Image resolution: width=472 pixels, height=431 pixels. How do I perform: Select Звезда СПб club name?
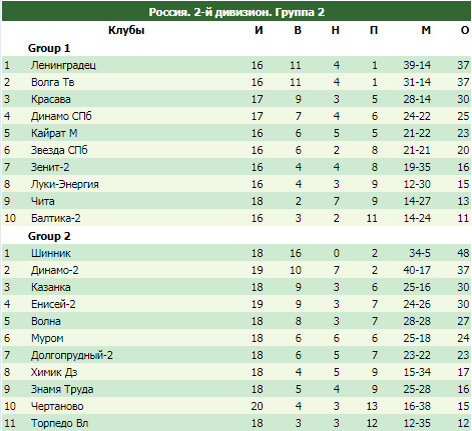click(x=59, y=150)
